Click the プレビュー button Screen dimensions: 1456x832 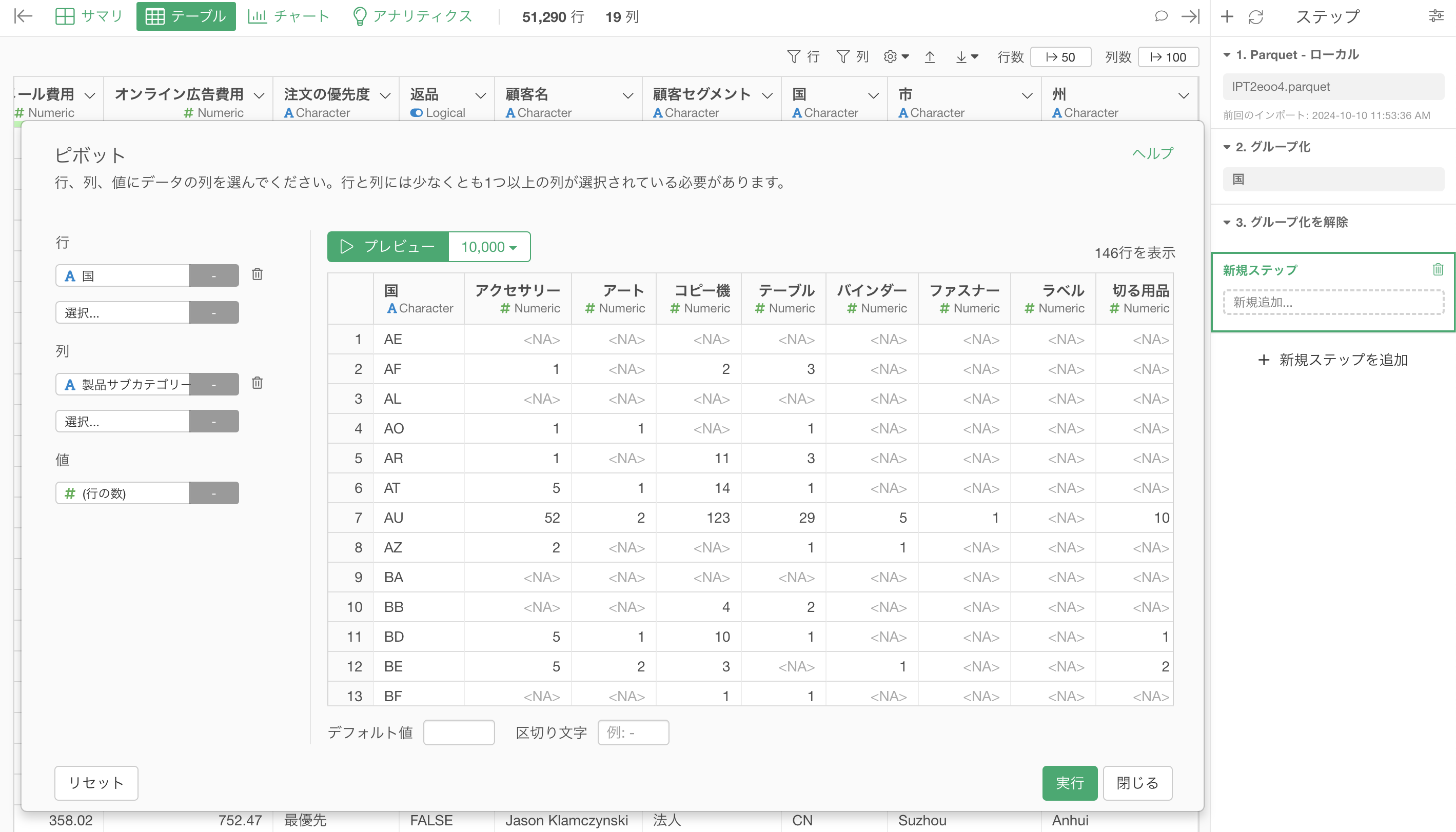pos(388,246)
